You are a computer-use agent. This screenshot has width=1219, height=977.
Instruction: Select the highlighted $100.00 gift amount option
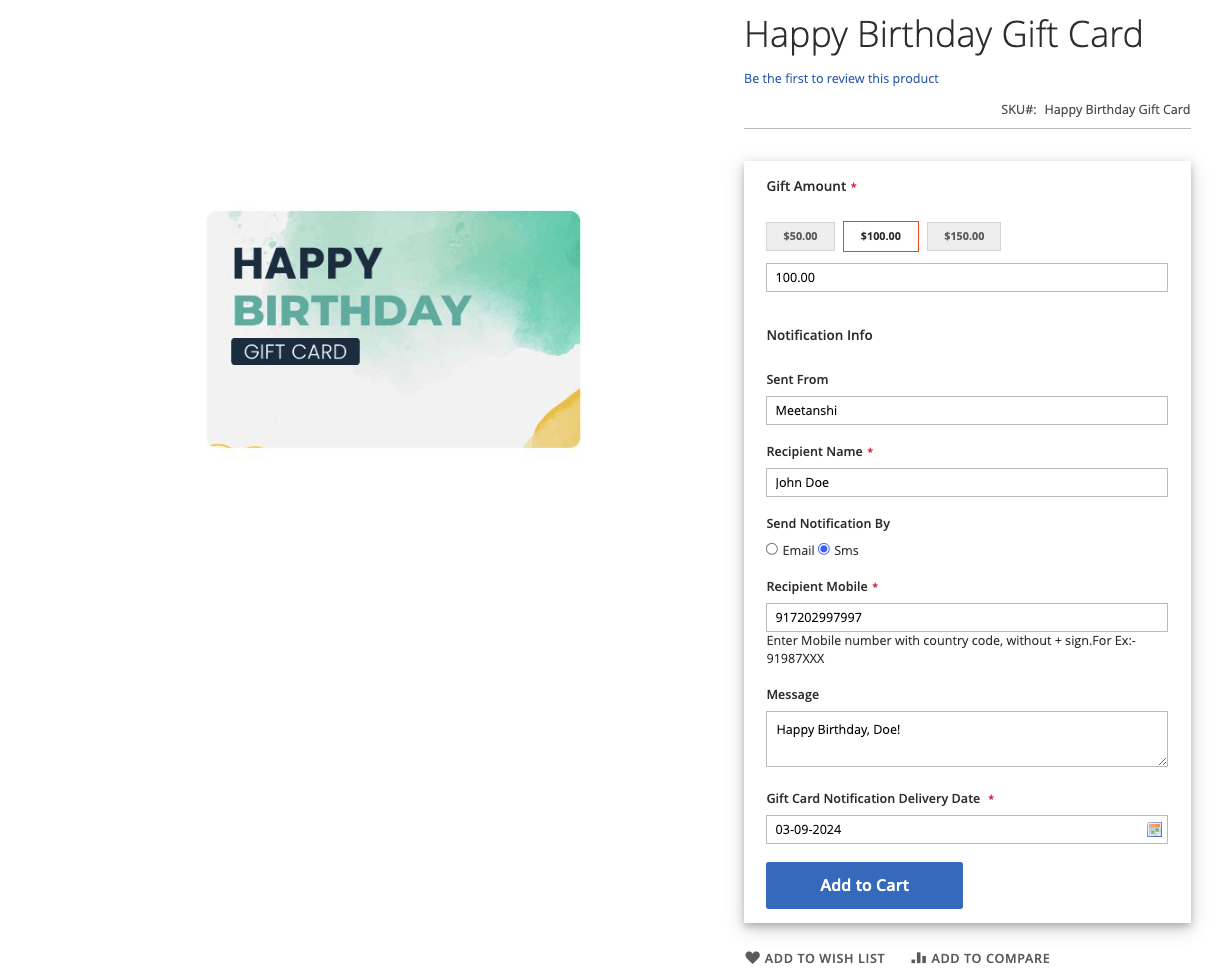point(880,236)
